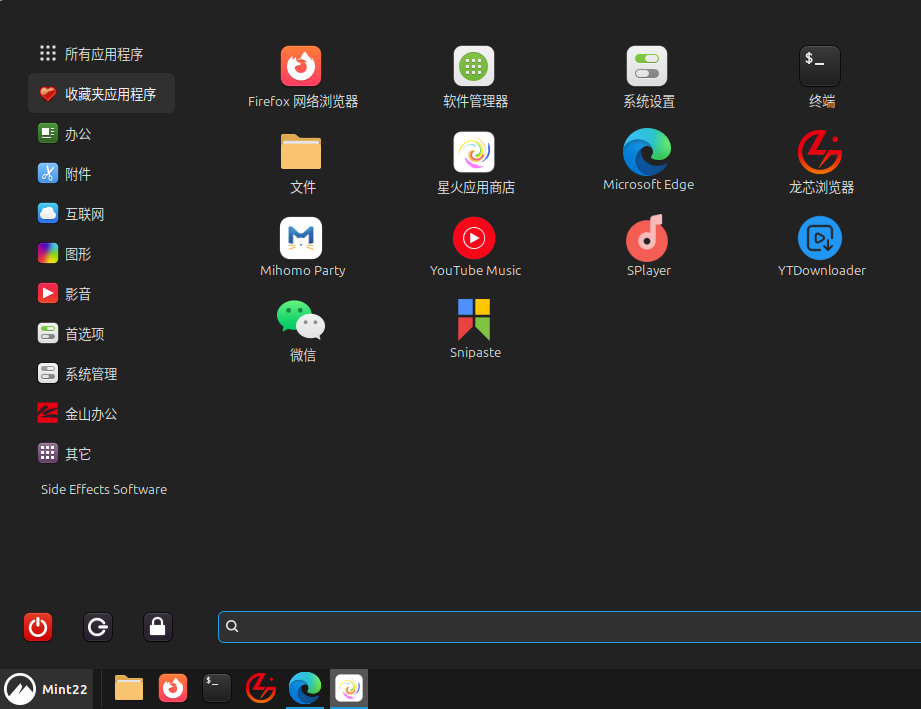Open 龙芯浏览器 from the taskbar
This screenshot has height=709, width=921.
261,688
